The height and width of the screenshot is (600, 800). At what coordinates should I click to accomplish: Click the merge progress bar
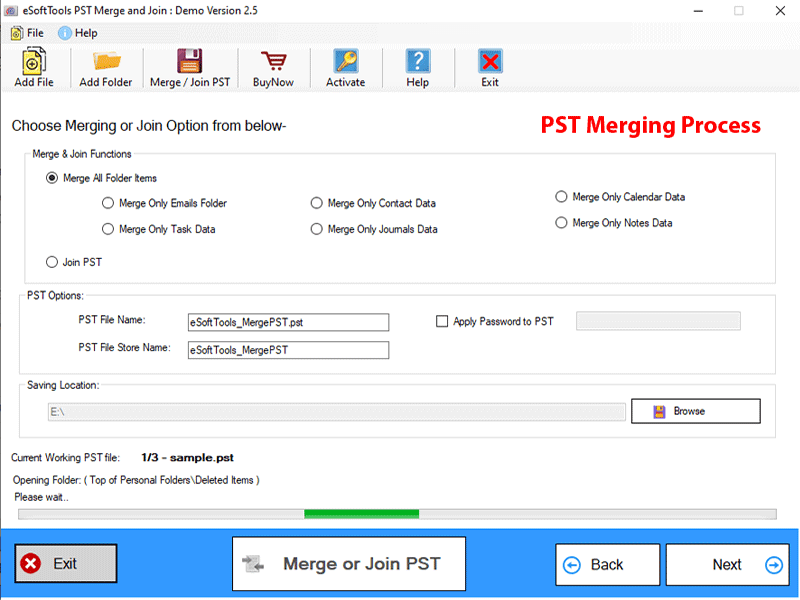tap(397, 514)
